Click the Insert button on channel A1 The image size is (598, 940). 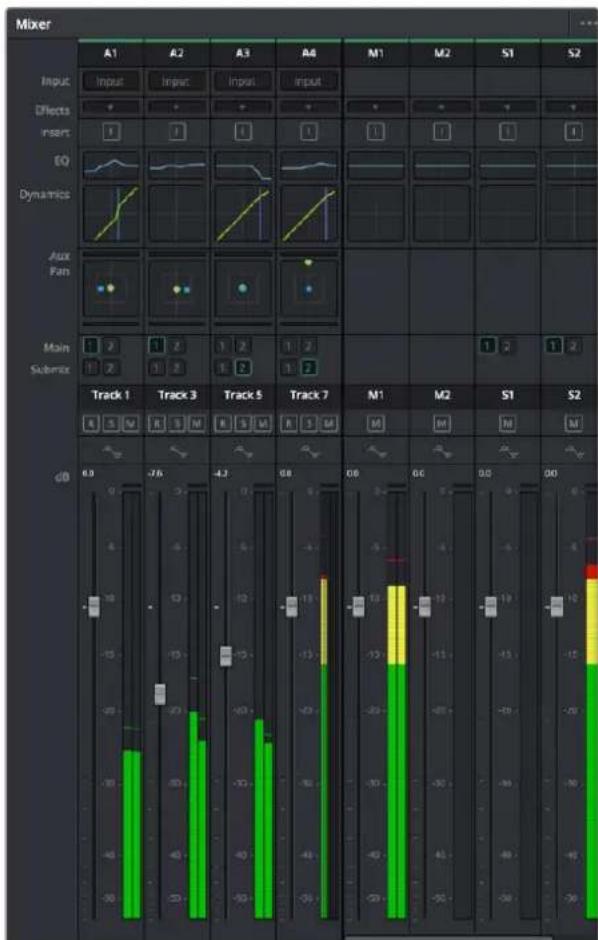[111, 132]
